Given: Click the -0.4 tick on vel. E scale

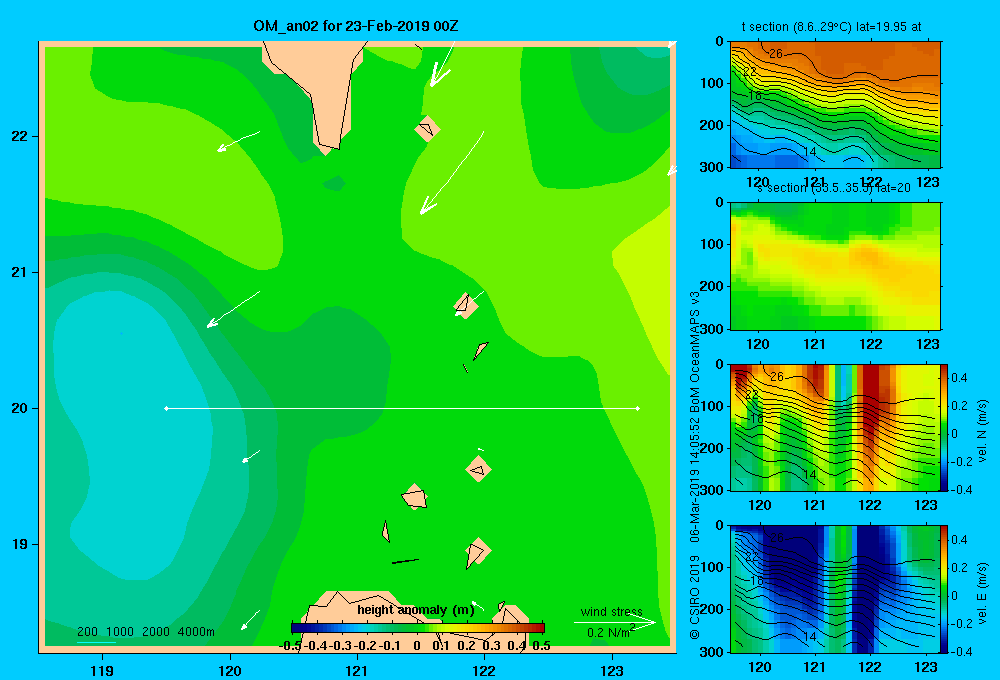Looking at the screenshot, I should click(x=961, y=651).
